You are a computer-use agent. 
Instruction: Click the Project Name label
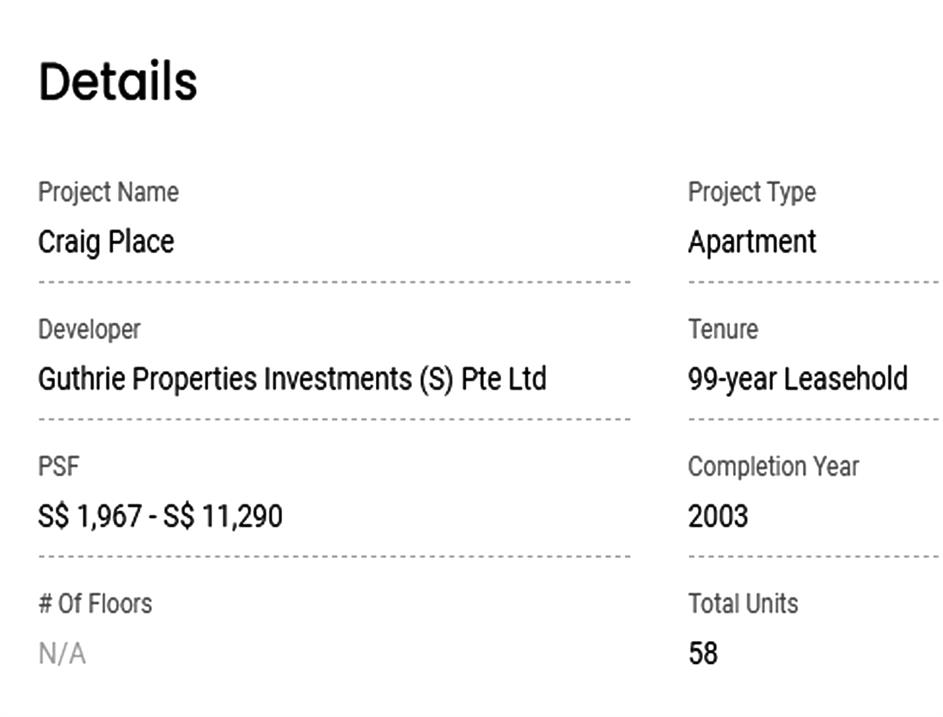click(108, 192)
